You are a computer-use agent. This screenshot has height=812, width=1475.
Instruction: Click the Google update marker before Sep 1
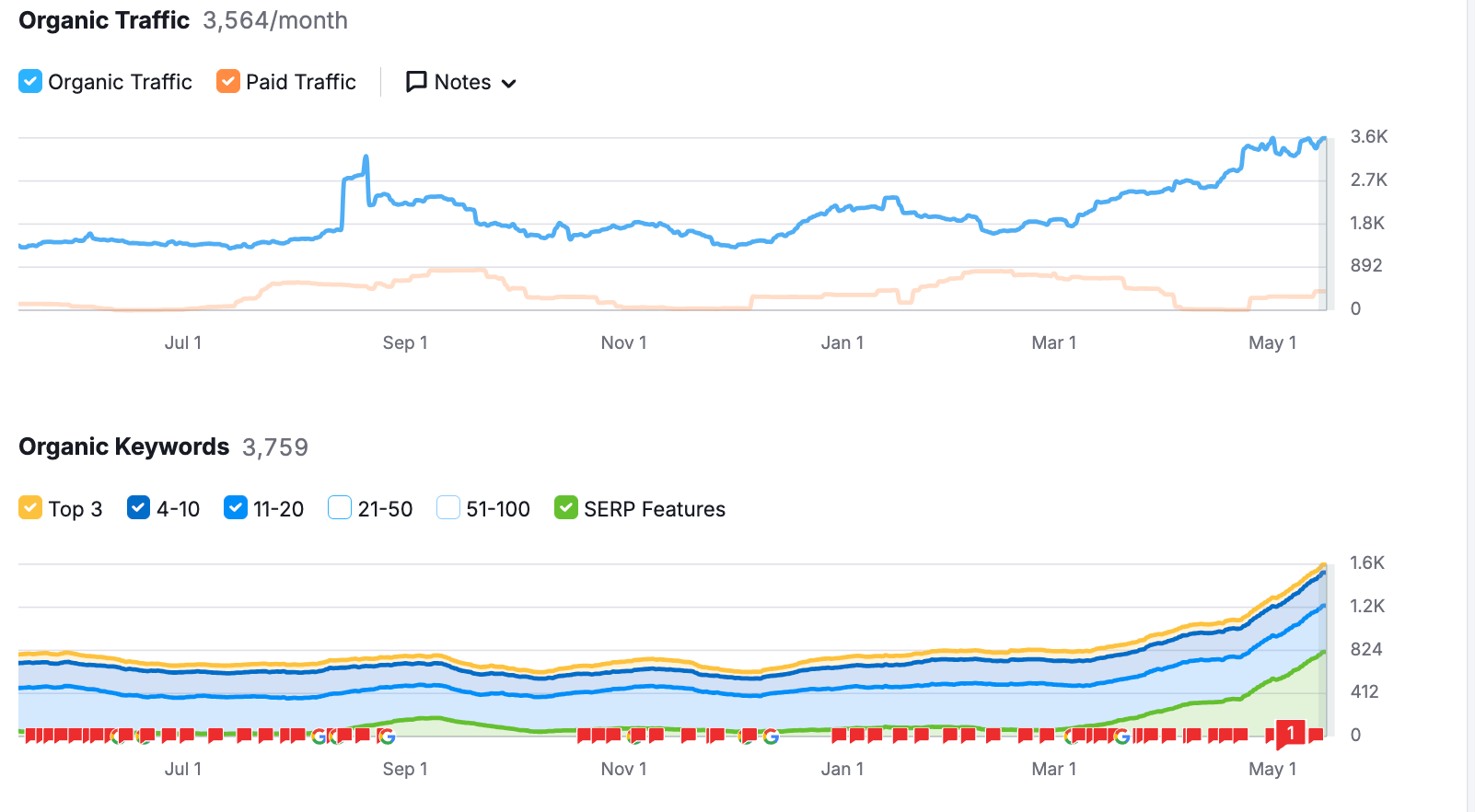click(x=386, y=736)
